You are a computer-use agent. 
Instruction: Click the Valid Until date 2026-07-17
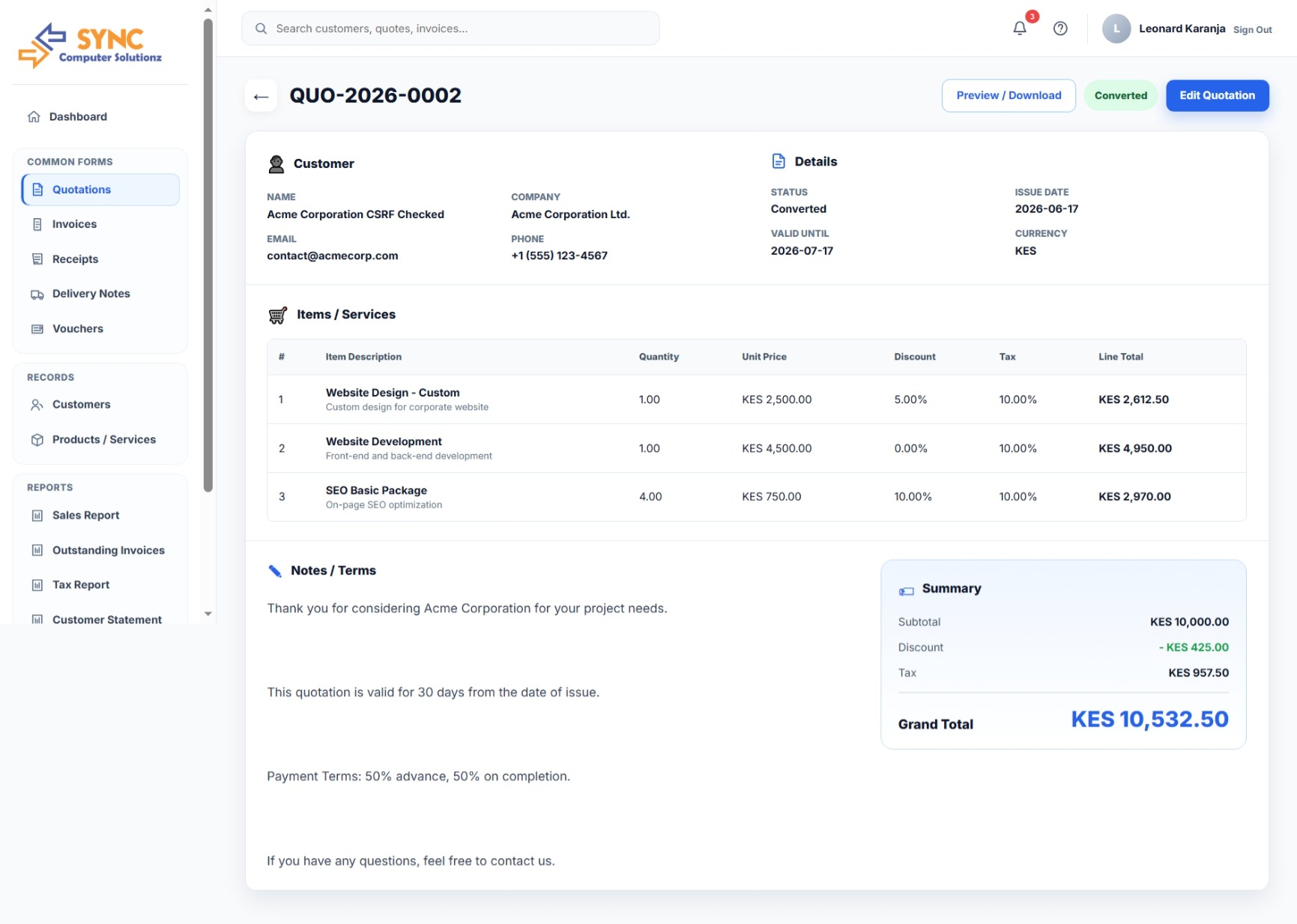(802, 251)
